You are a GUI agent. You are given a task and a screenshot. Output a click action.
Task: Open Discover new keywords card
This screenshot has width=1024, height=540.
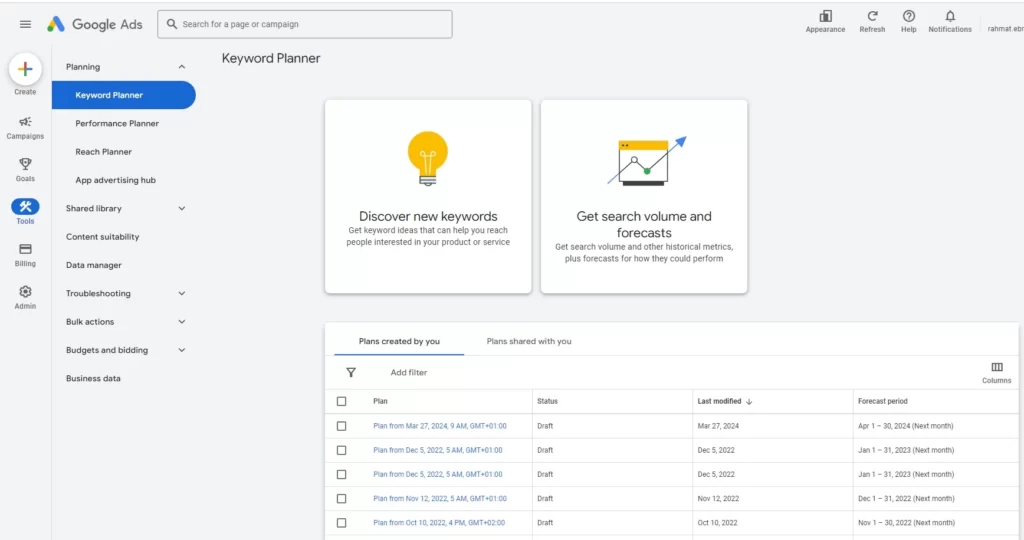point(428,197)
